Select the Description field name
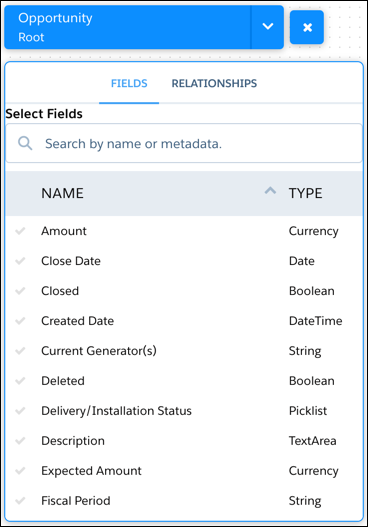Viewport: 368px width, 527px height. pos(73,441)
